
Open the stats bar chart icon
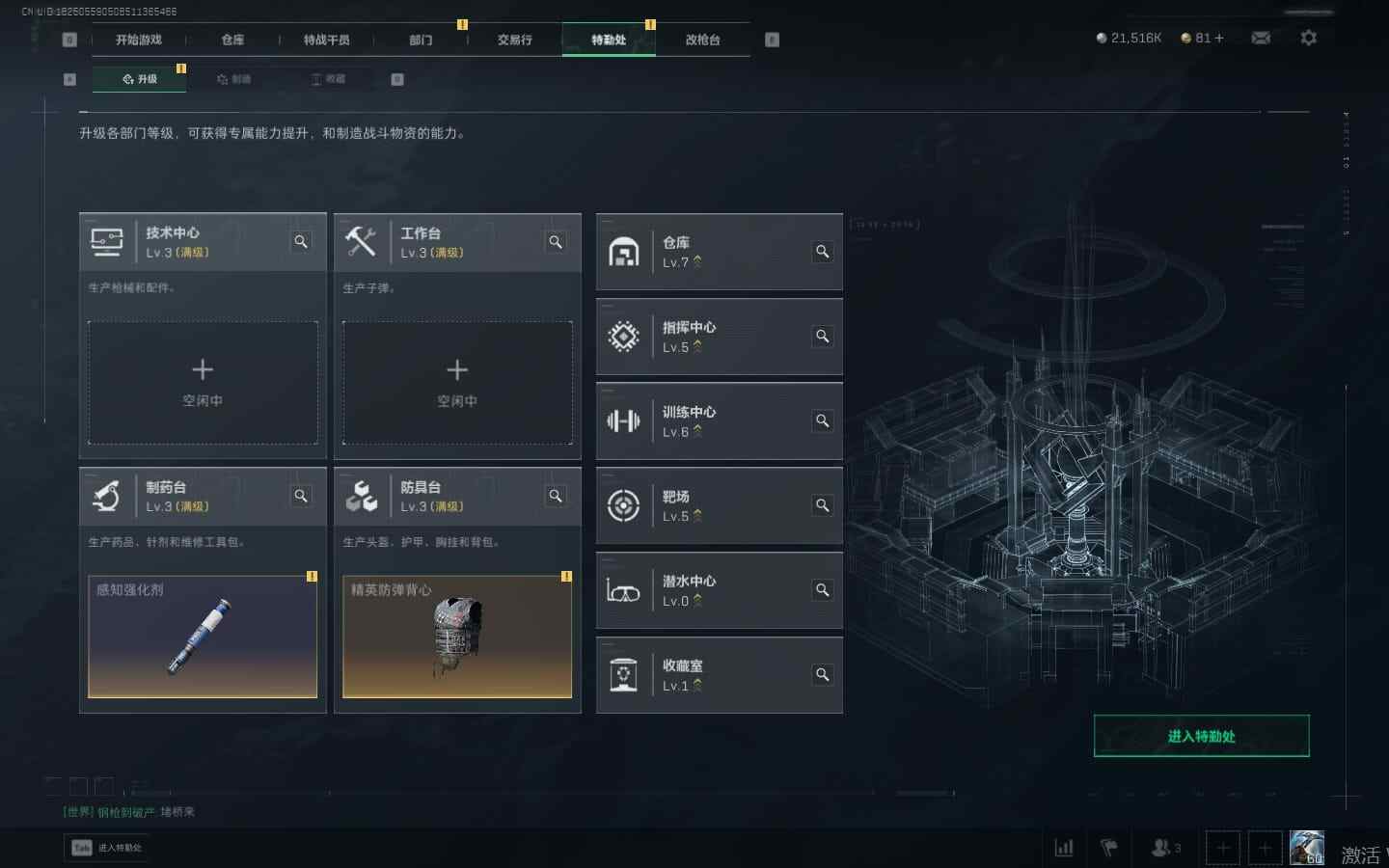(1064, 848)
